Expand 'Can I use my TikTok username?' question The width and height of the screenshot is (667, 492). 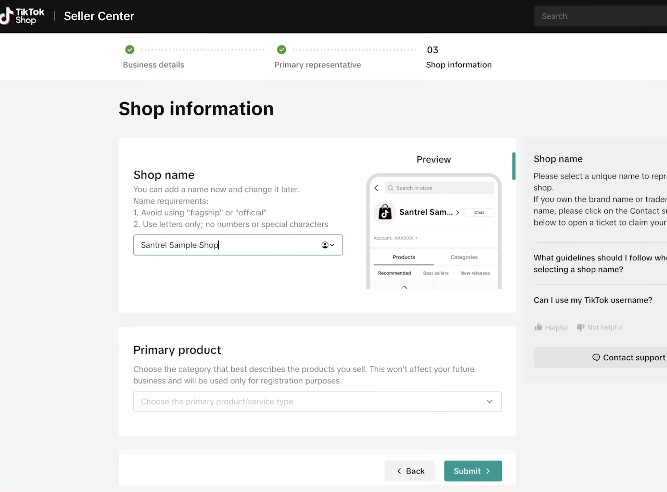[593, 300]
